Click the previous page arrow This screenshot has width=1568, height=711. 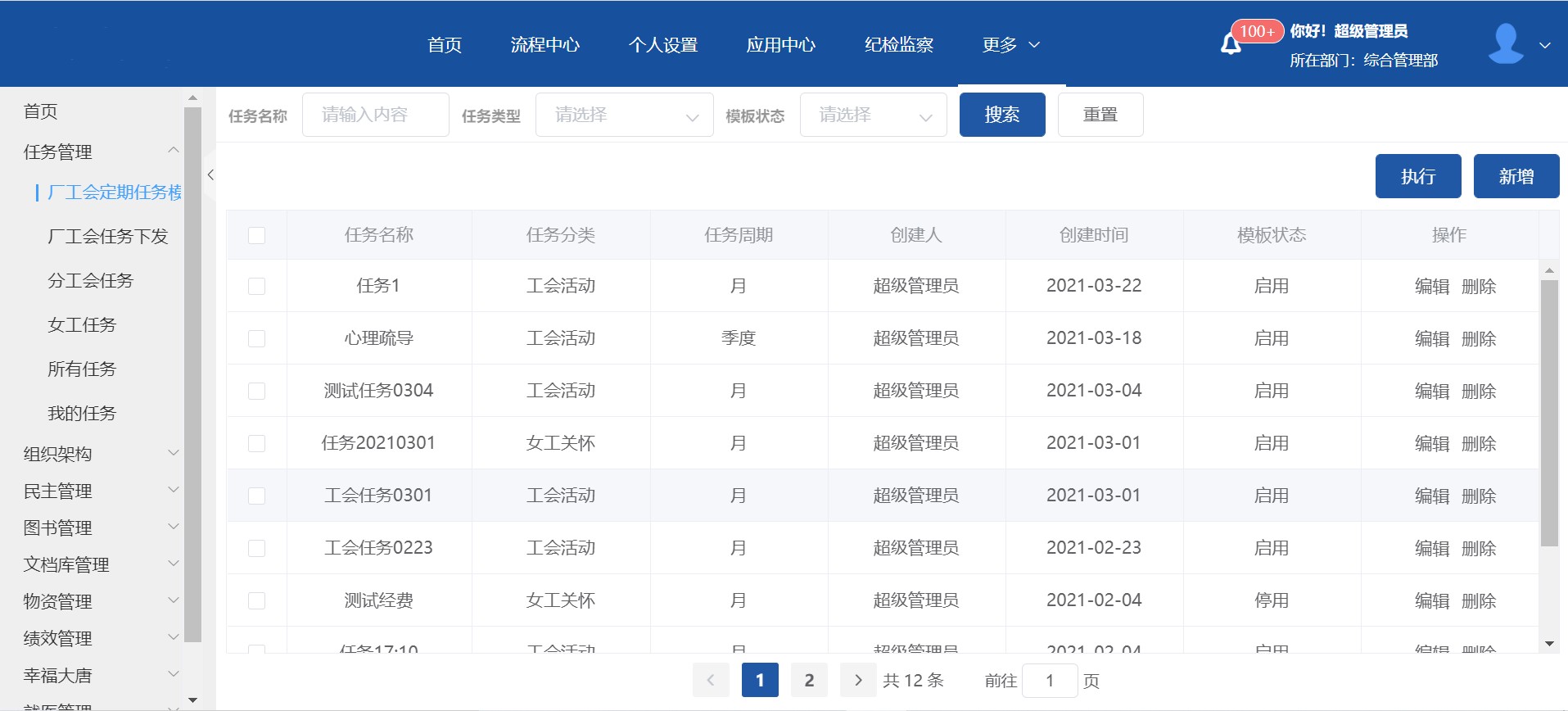click(x=711, y=680)
